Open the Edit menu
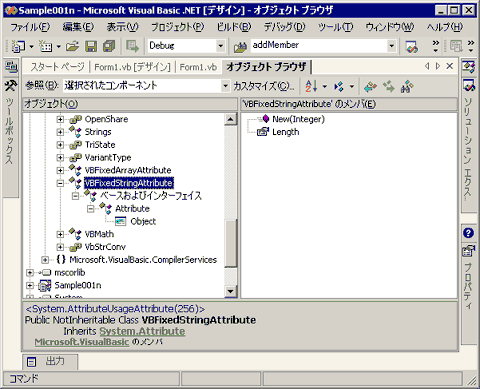 tap(78, 27)
